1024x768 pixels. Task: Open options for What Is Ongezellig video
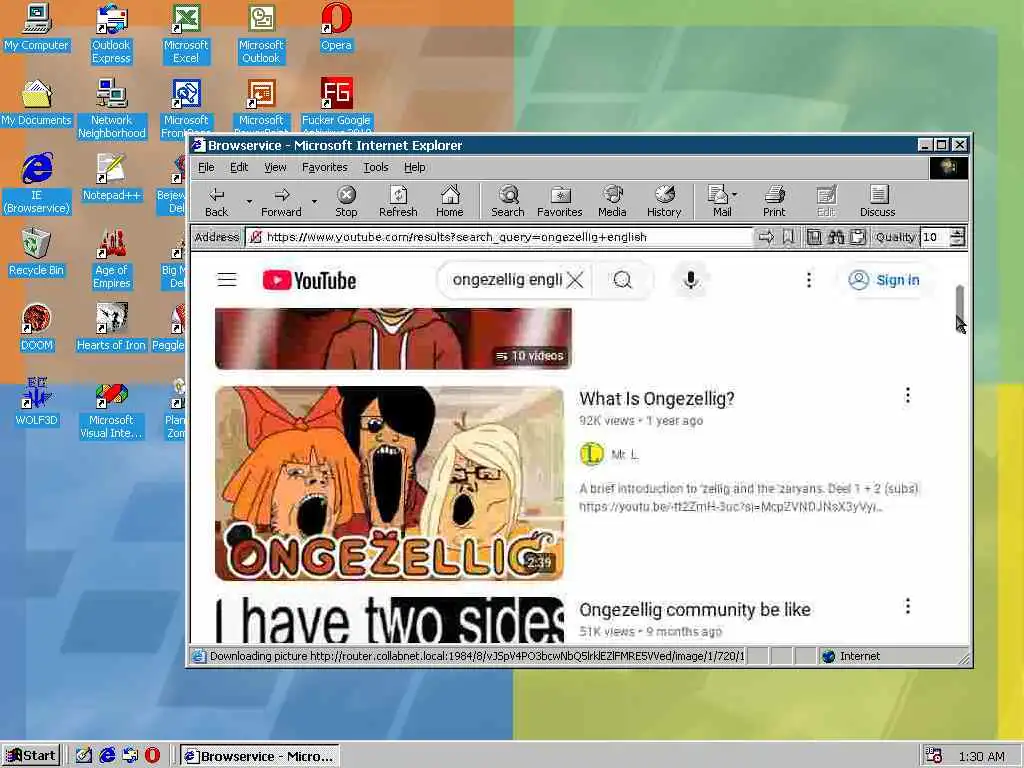click(907, 395)
